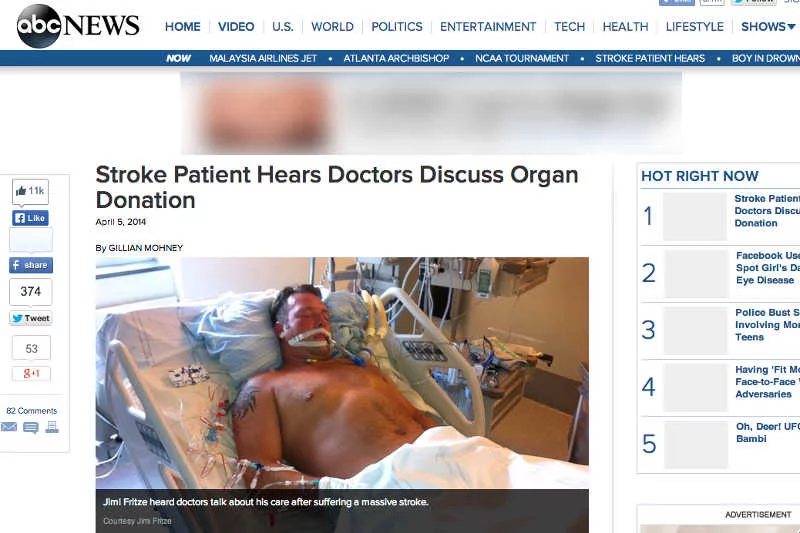
Task: Click the hospital patient article photo
Action: [x=342, y=373]
